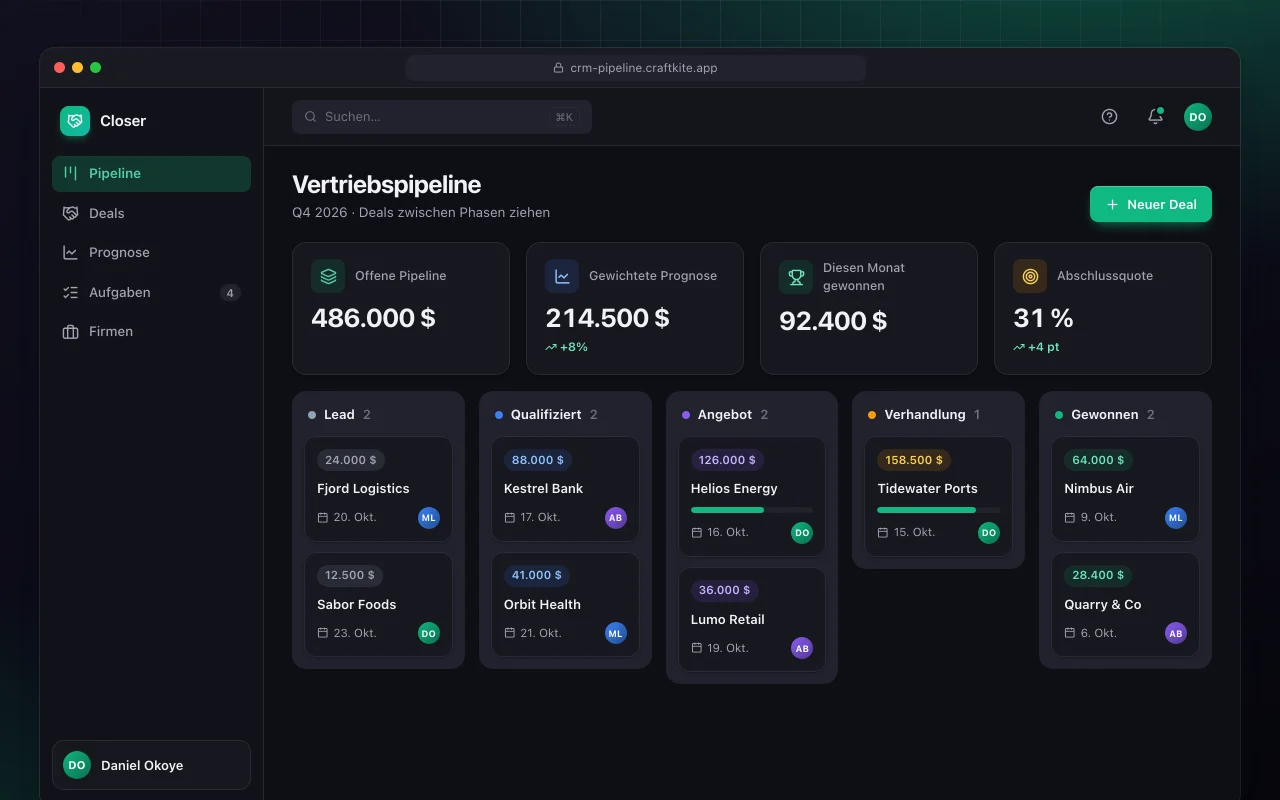Click the Offene Pipeline layers icon
Viewport: 1280px width, 800px height.
pos(328,276)
